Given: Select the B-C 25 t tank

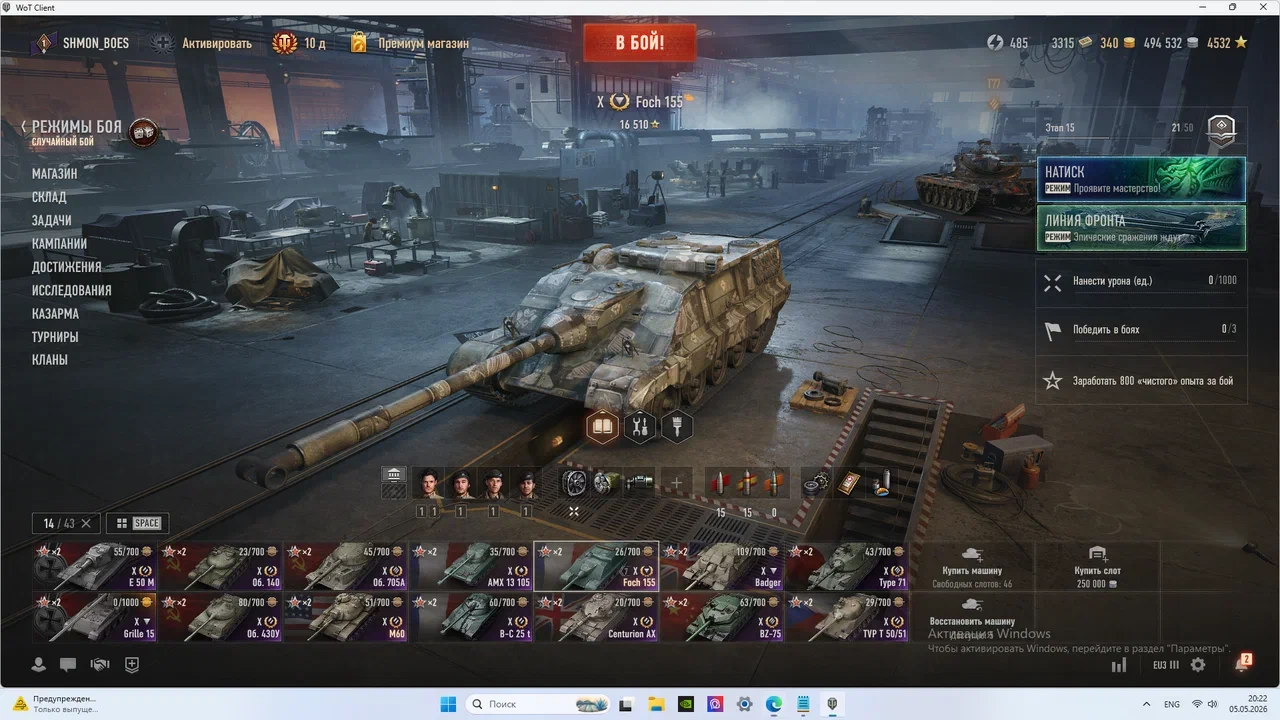Looking at the screenshot, I should pos(471,617).
